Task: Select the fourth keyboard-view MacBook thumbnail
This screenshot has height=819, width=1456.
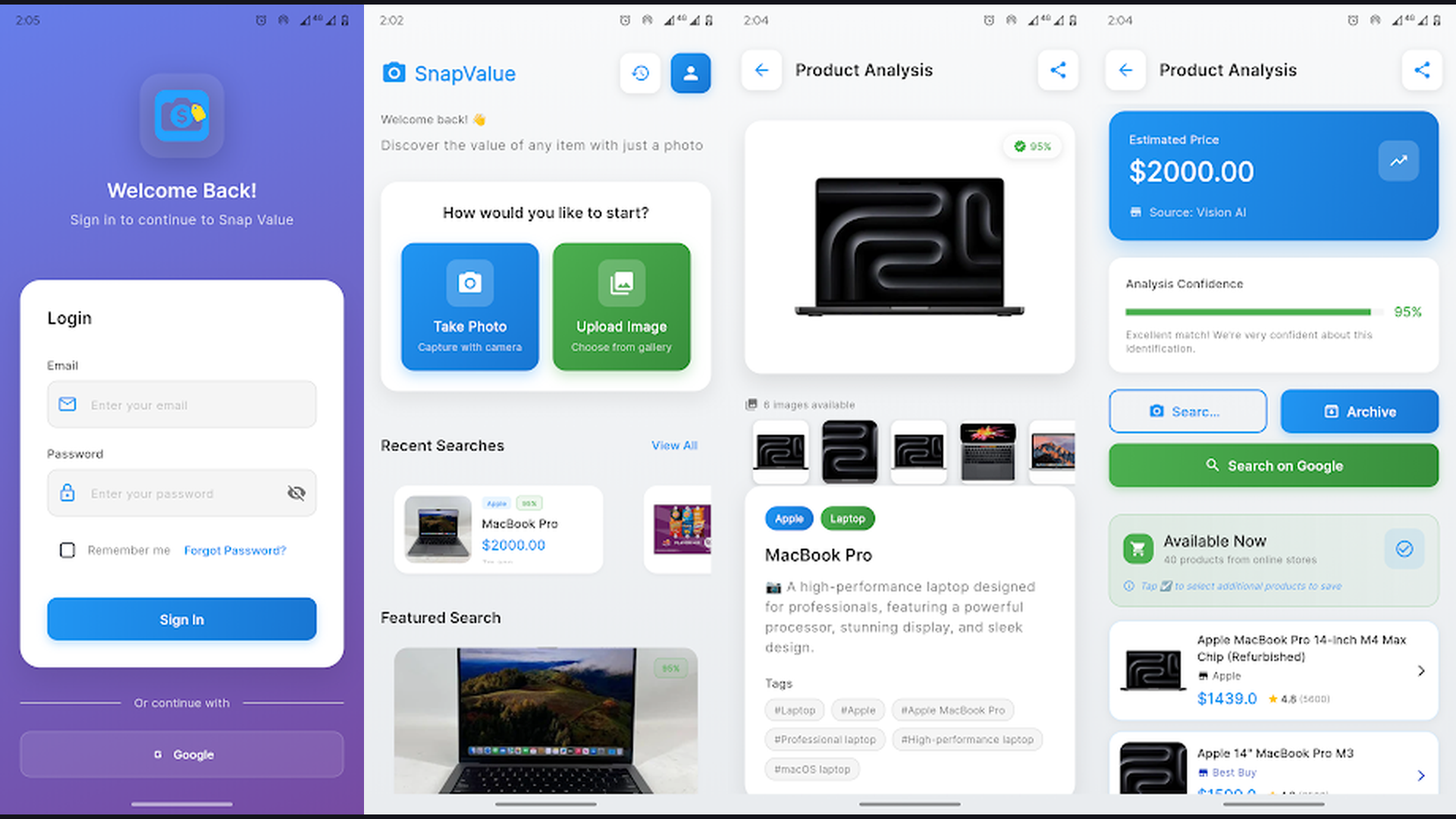Action: pyautogui.click(x=987, y=452)
